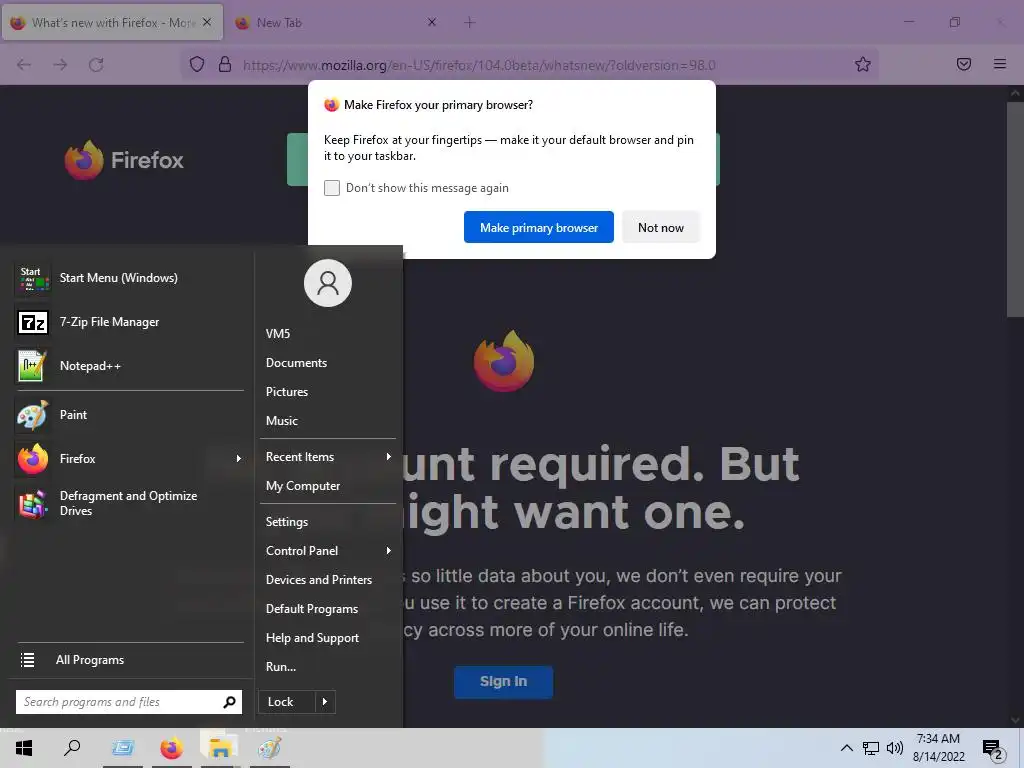
Task: Click the Firefox address bar URL
Action: point(479,65)
